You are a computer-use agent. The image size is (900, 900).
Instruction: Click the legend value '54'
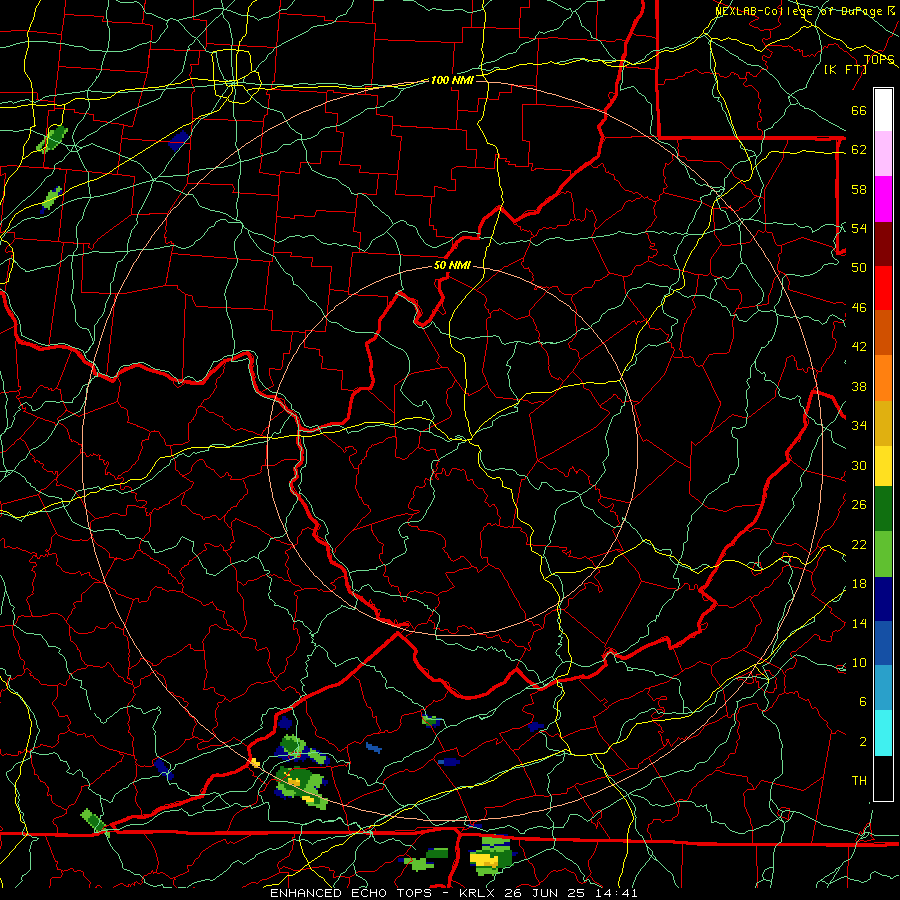859,228
